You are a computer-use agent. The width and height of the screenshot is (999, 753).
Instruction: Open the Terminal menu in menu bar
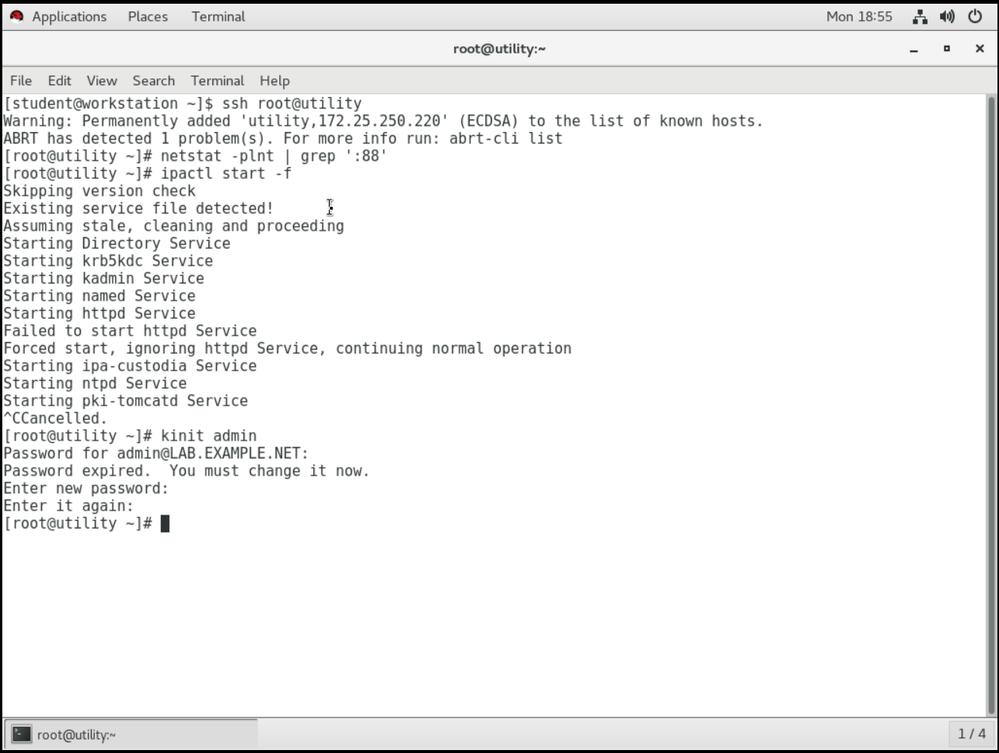(217, 81)
